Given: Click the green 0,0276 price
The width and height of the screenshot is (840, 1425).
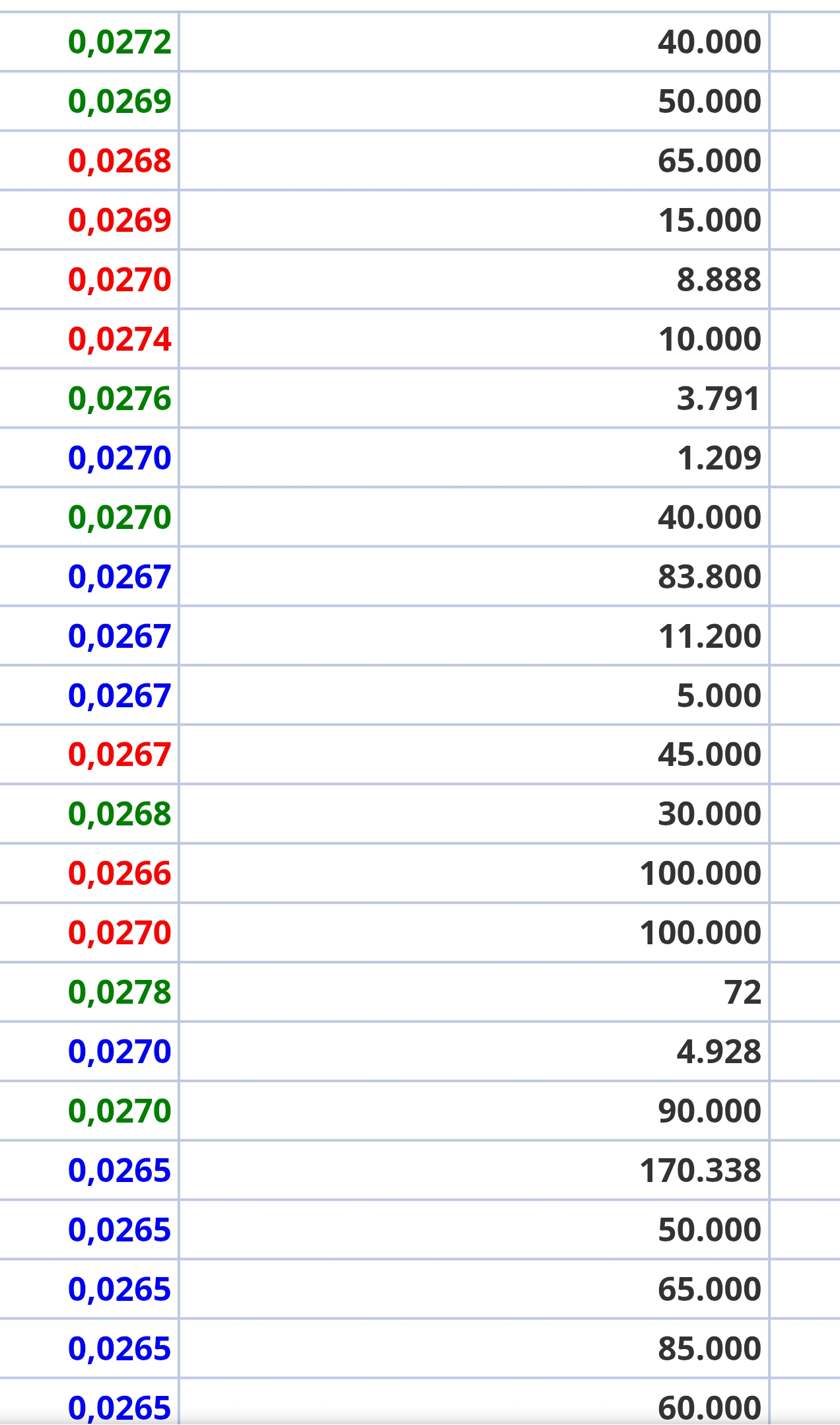Looking at the screenshot, I should pyautogui.click(x=120, y=399).
